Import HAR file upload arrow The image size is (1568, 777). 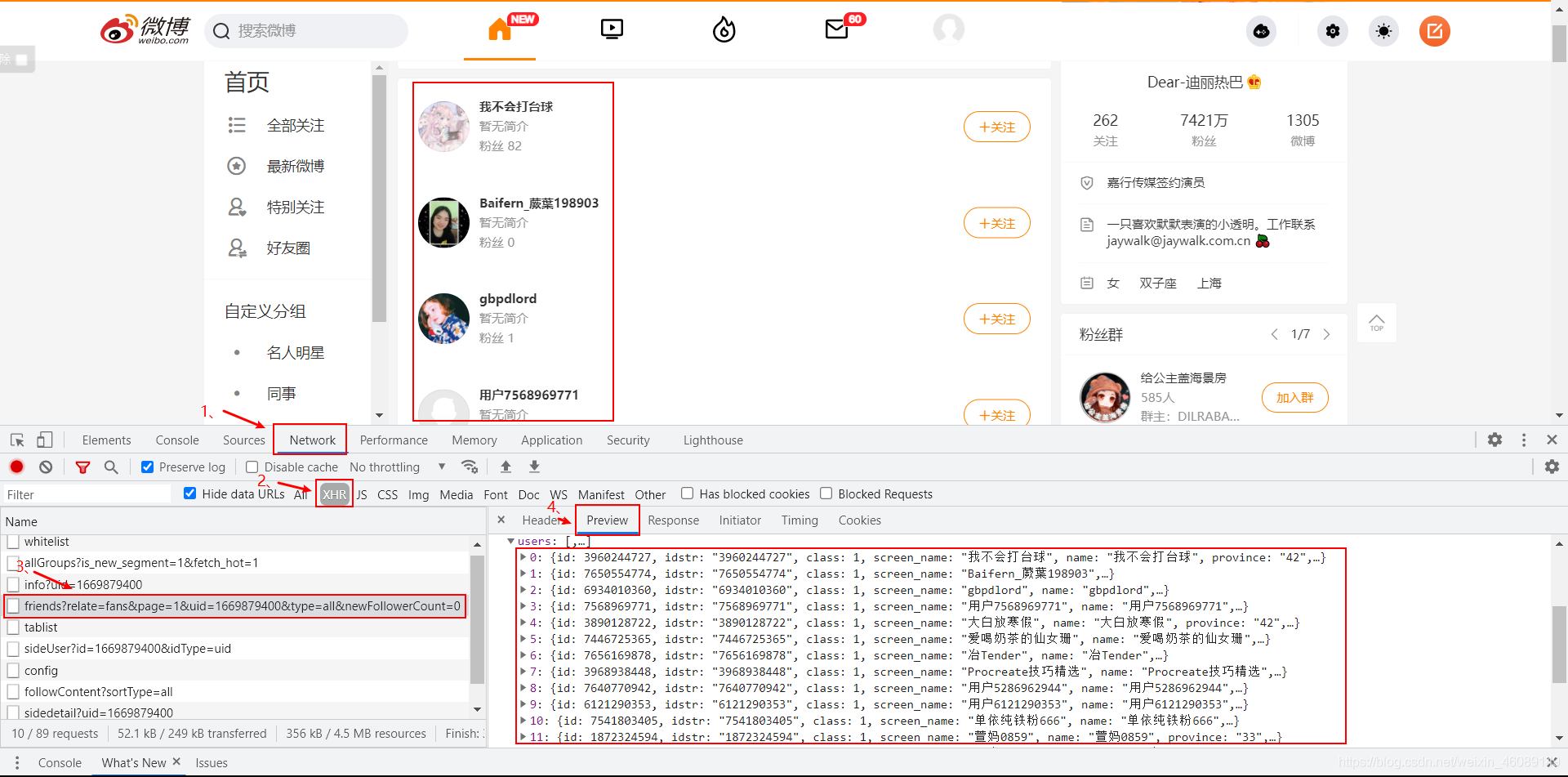tap(506, 467)
